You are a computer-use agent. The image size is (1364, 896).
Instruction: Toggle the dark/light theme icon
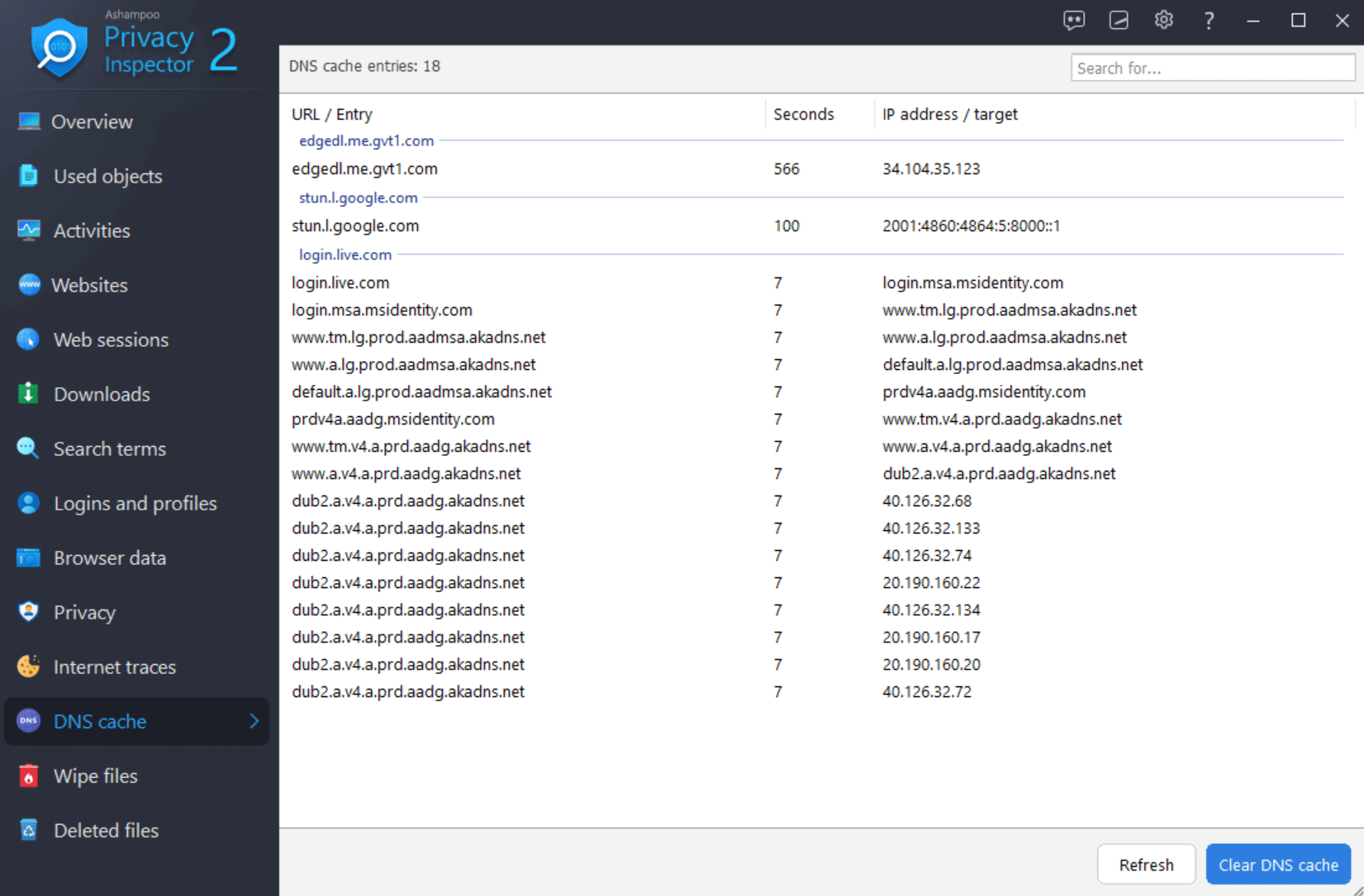(1119, 20)
